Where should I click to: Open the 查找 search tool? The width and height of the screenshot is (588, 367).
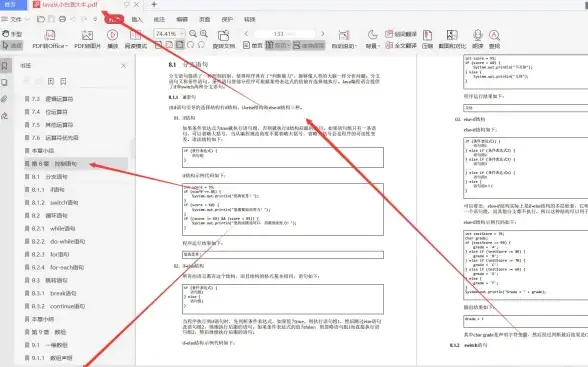pyautogui.click(x=494, y=39)
